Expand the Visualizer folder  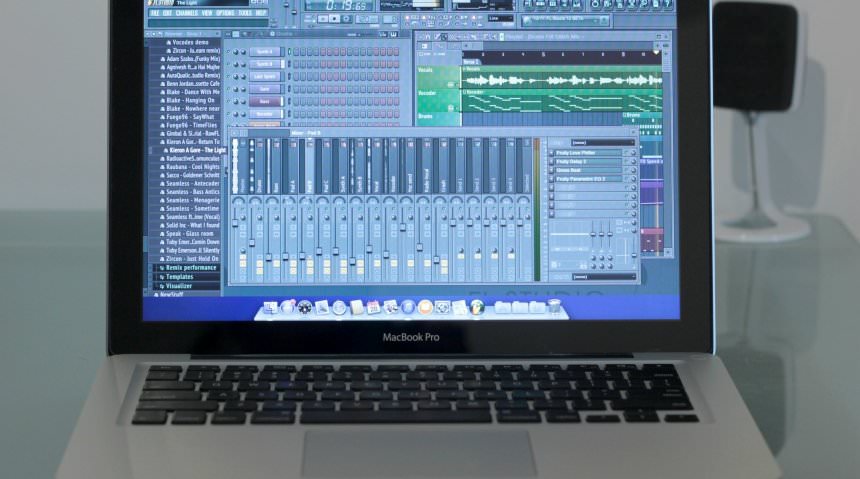(x=179, y=286)
